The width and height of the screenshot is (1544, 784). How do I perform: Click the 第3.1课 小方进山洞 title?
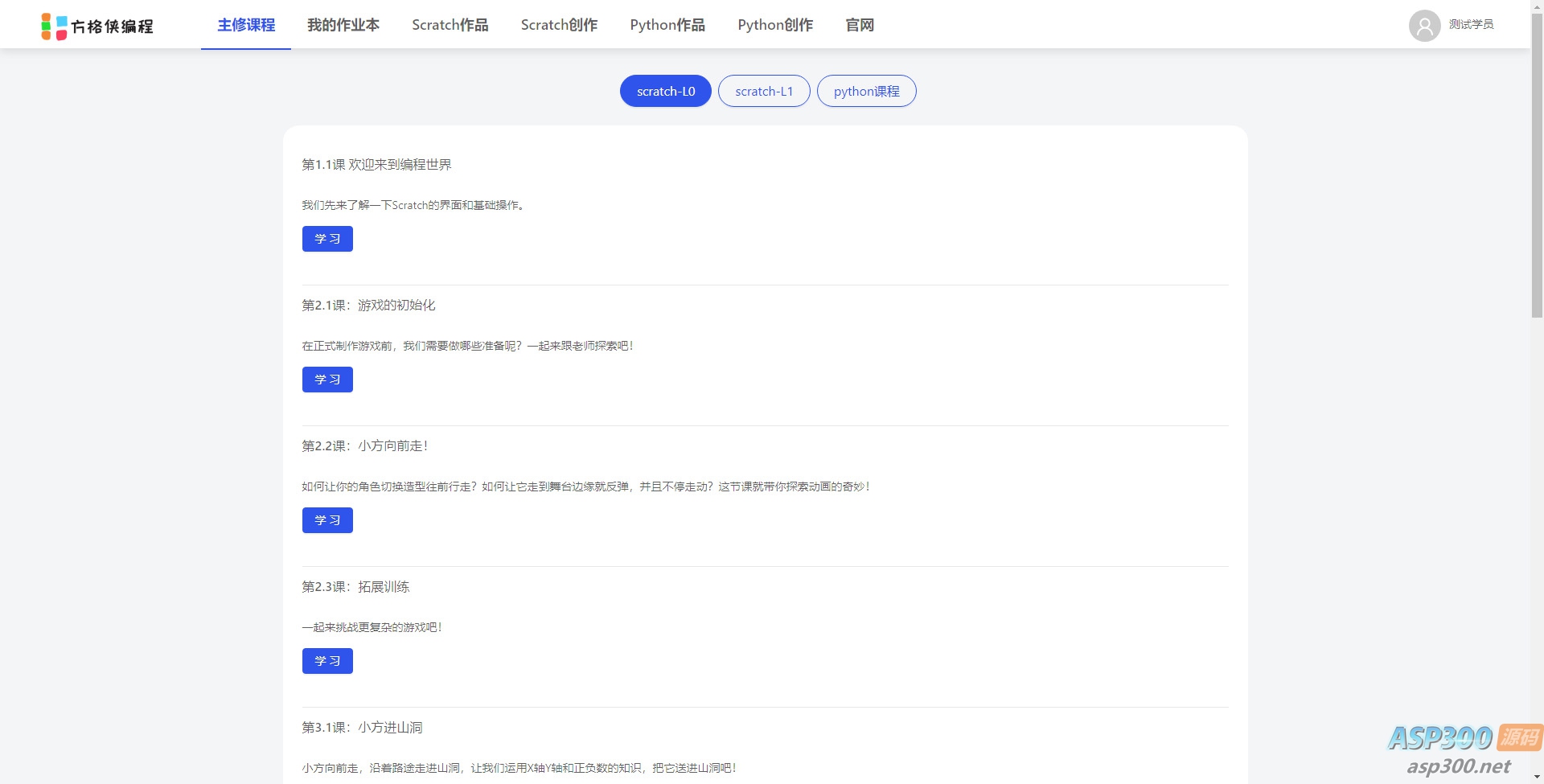click(x=362, y=728)
